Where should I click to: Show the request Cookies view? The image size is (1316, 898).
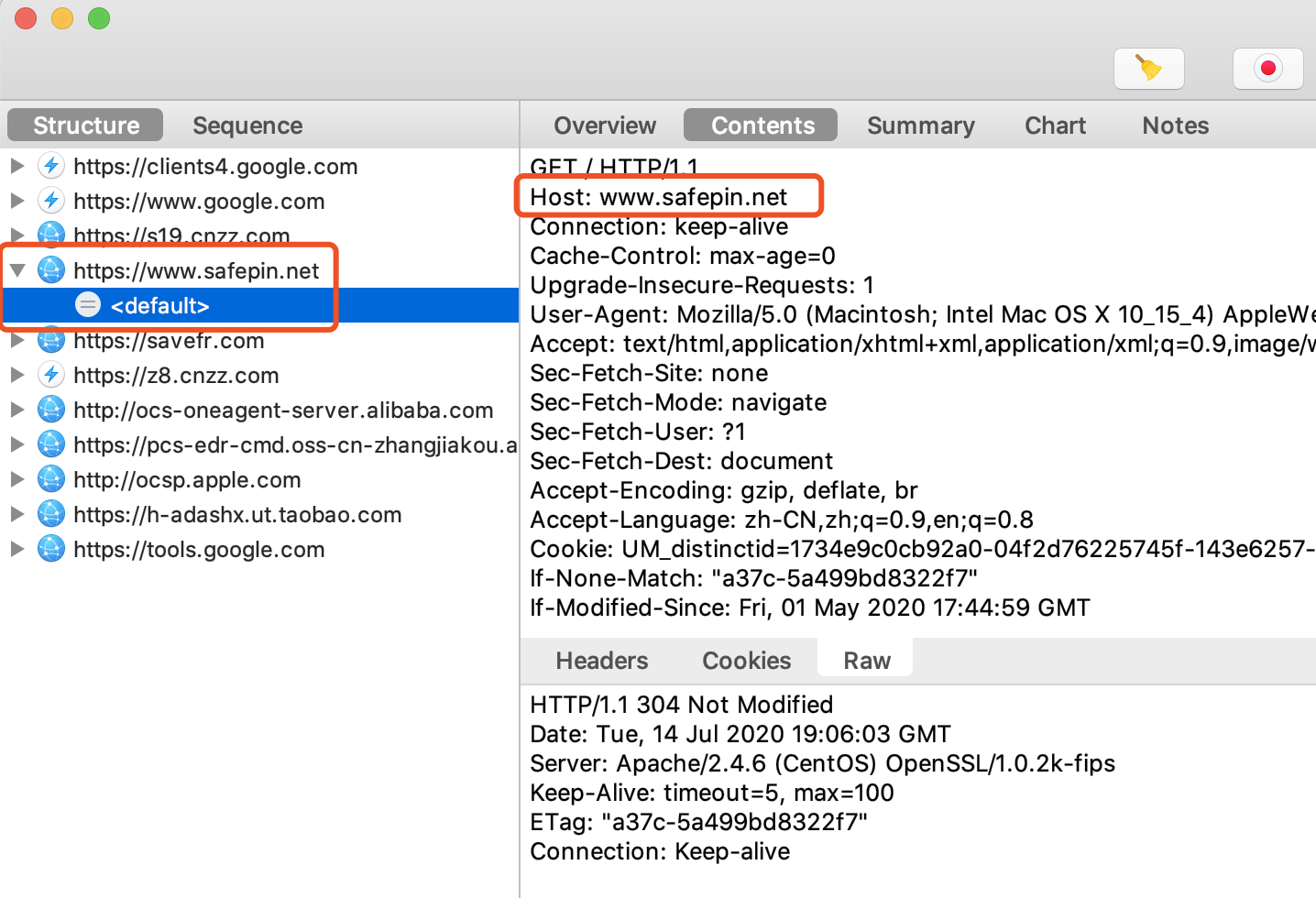[746, 661]
